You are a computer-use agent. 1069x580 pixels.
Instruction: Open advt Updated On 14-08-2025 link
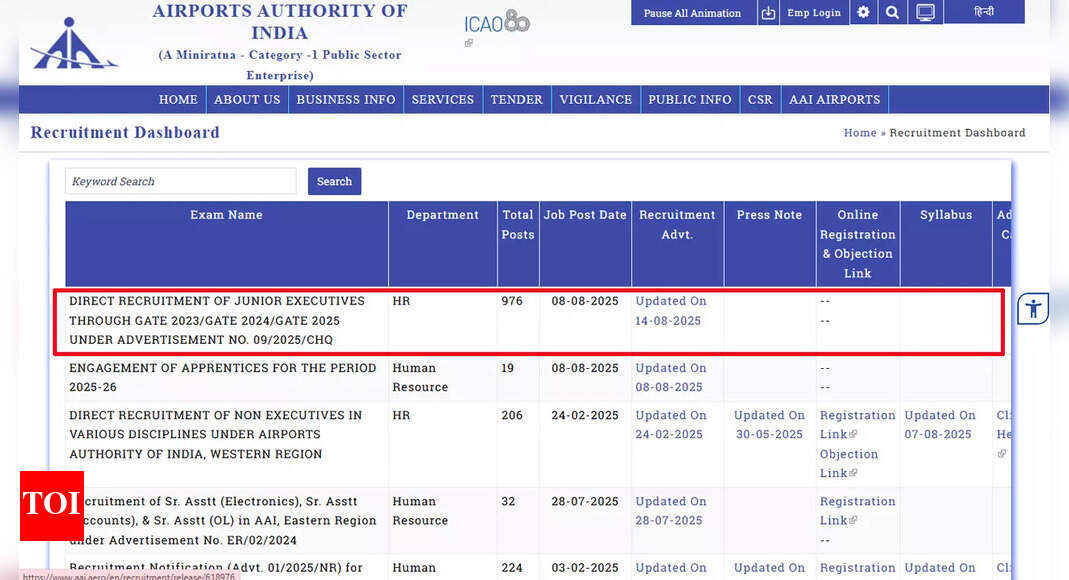tap(671, 311)
